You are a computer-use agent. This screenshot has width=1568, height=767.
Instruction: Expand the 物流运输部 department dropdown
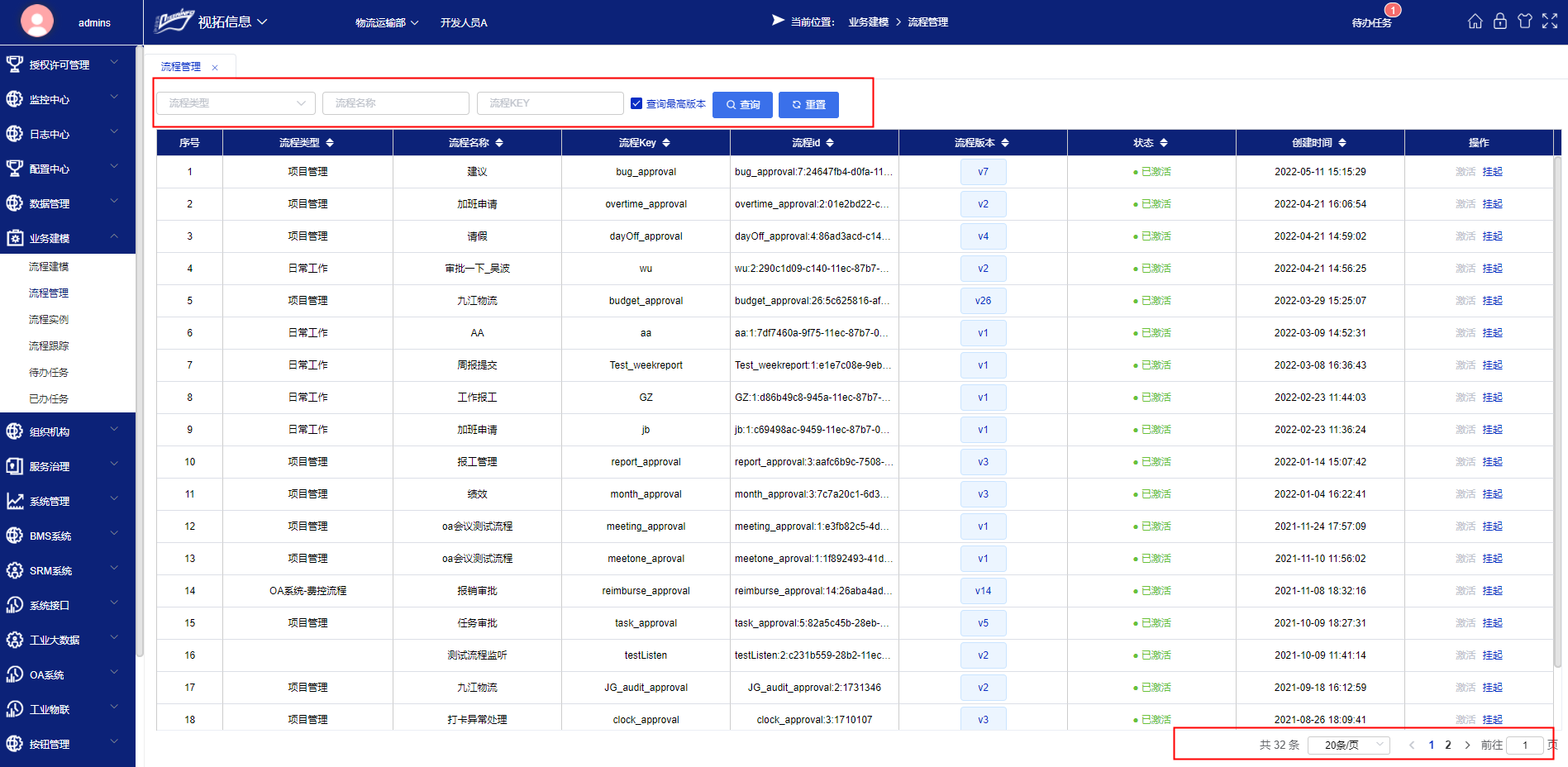pyautogui.click(x=387, y=22)
